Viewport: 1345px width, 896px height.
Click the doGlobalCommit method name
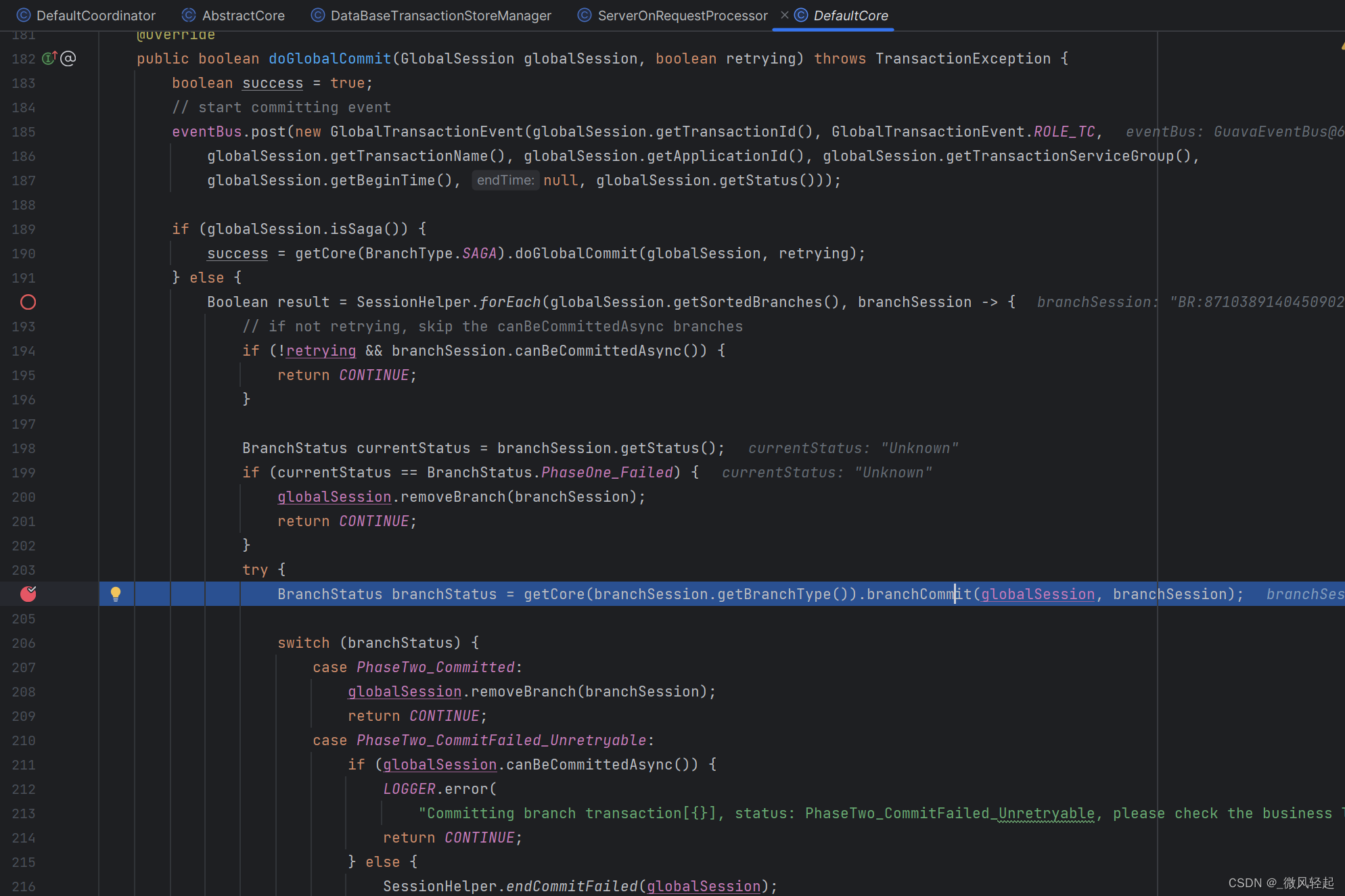tap(330, 58)
